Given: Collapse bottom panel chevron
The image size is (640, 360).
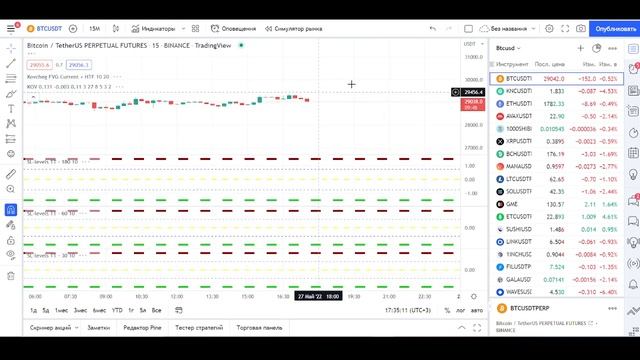Looking at the screenshot, I should point(462,328).
